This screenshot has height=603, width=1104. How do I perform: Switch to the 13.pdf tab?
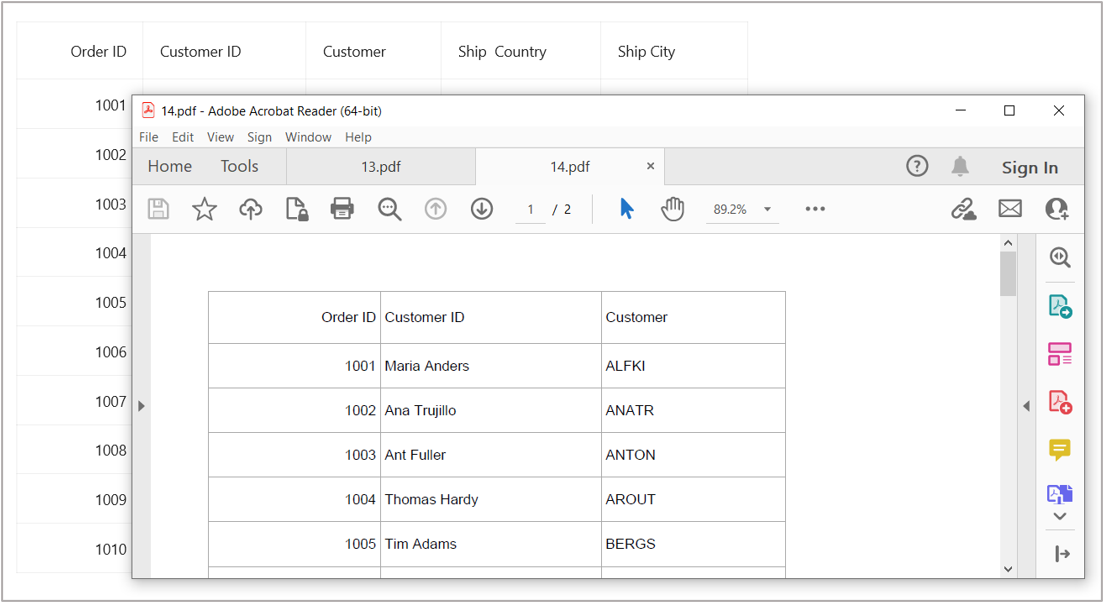(381, 167)
